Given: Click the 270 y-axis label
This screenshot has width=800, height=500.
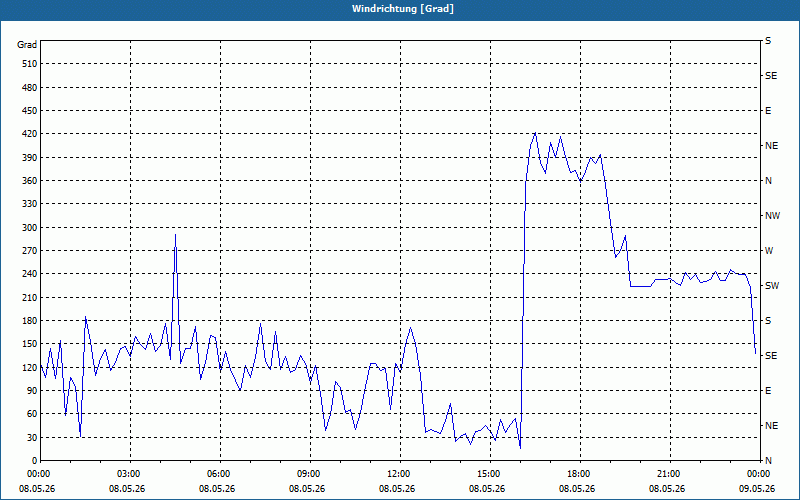Looking at the screenshot, I should pos(30,251).
